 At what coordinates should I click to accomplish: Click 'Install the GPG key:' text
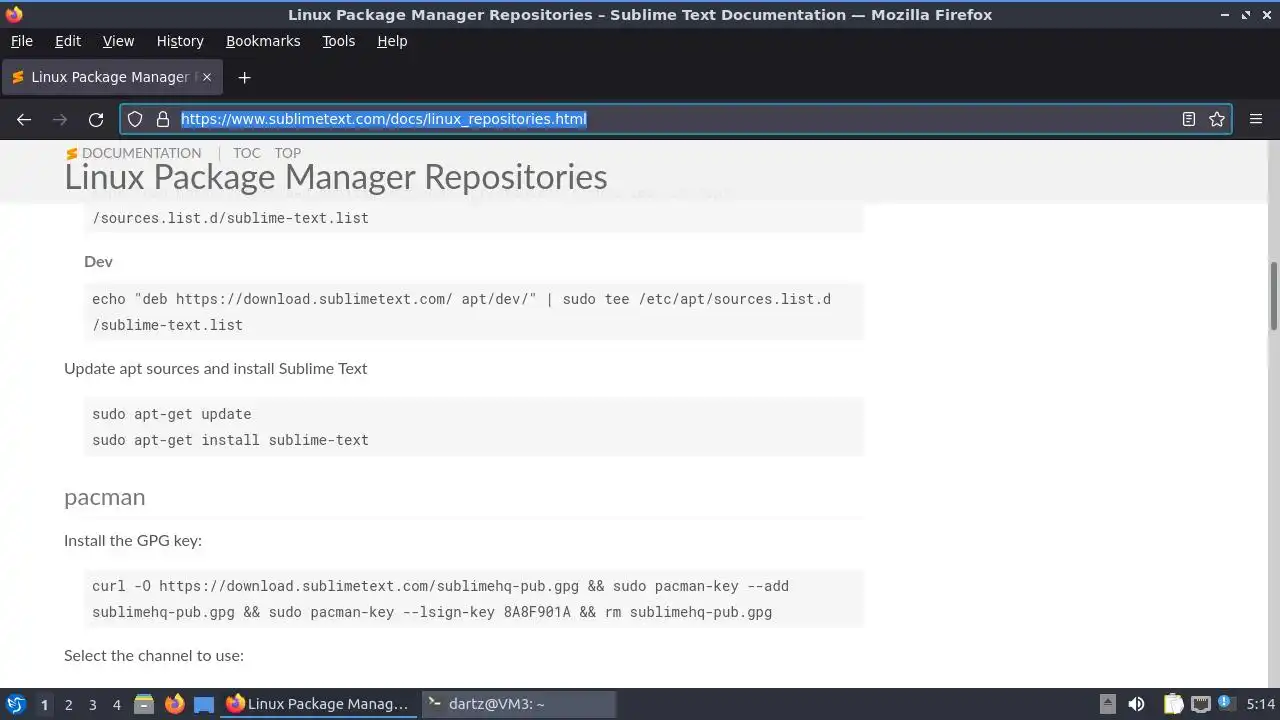133,540
